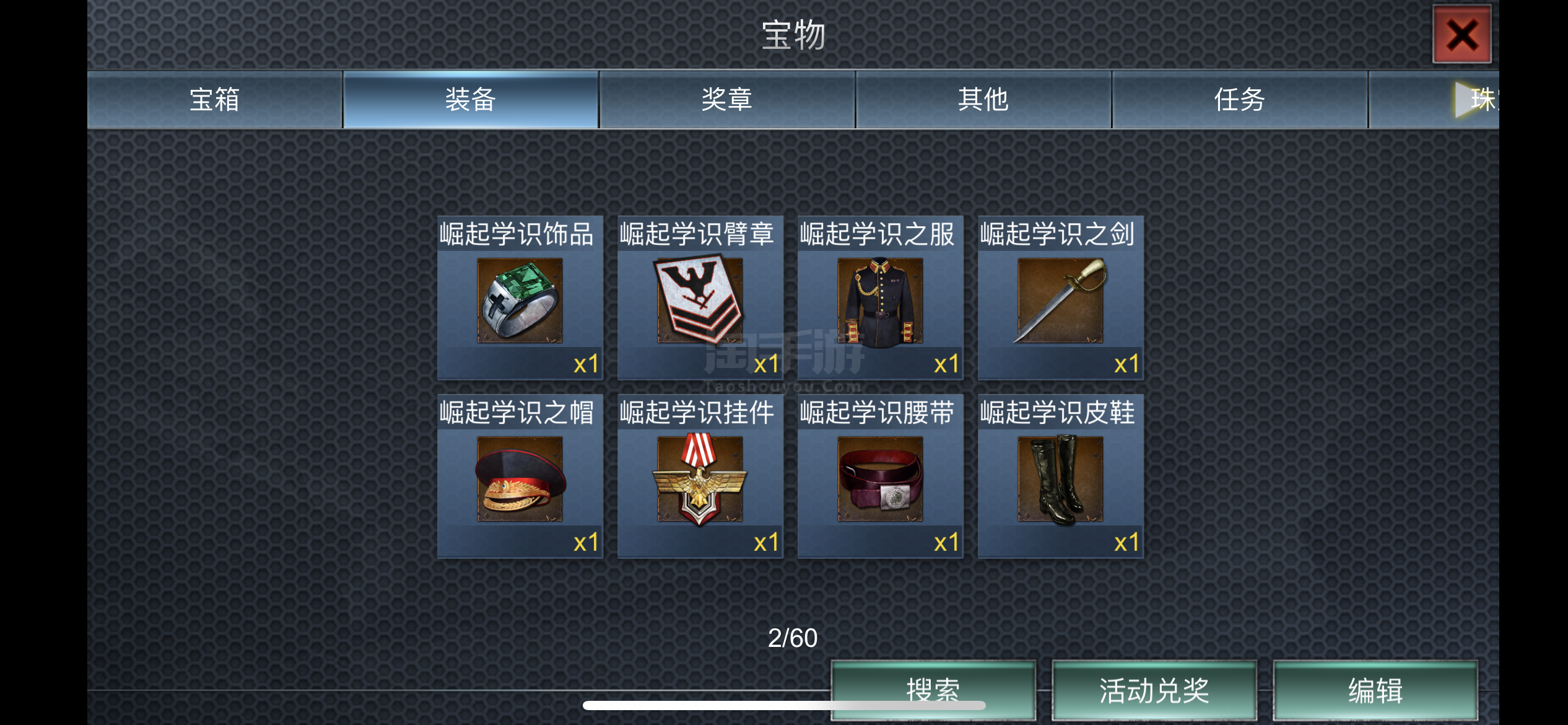The image size is (1568, 725).
Task: Click the 活动兑奖 button
Action: (x=1154, y=690)
